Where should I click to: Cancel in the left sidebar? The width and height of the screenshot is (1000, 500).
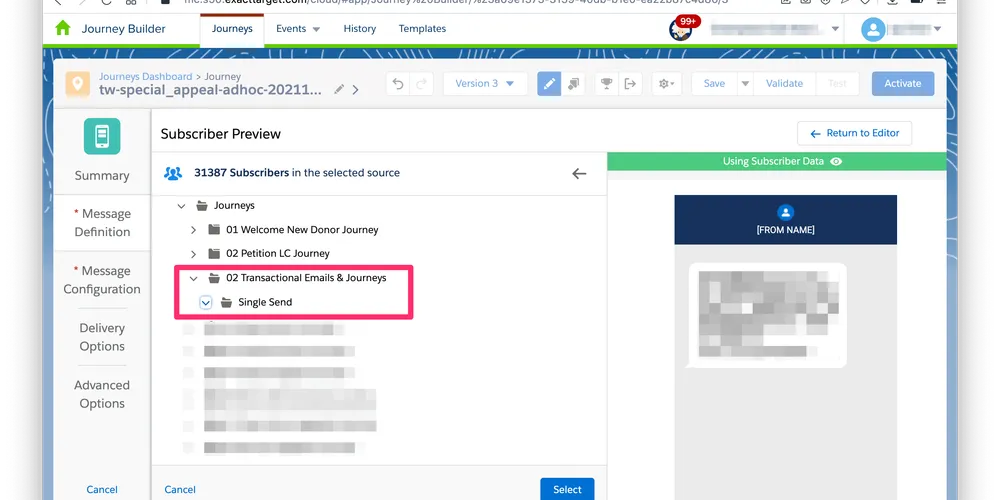pyautogui.click(x=102, y=490)
